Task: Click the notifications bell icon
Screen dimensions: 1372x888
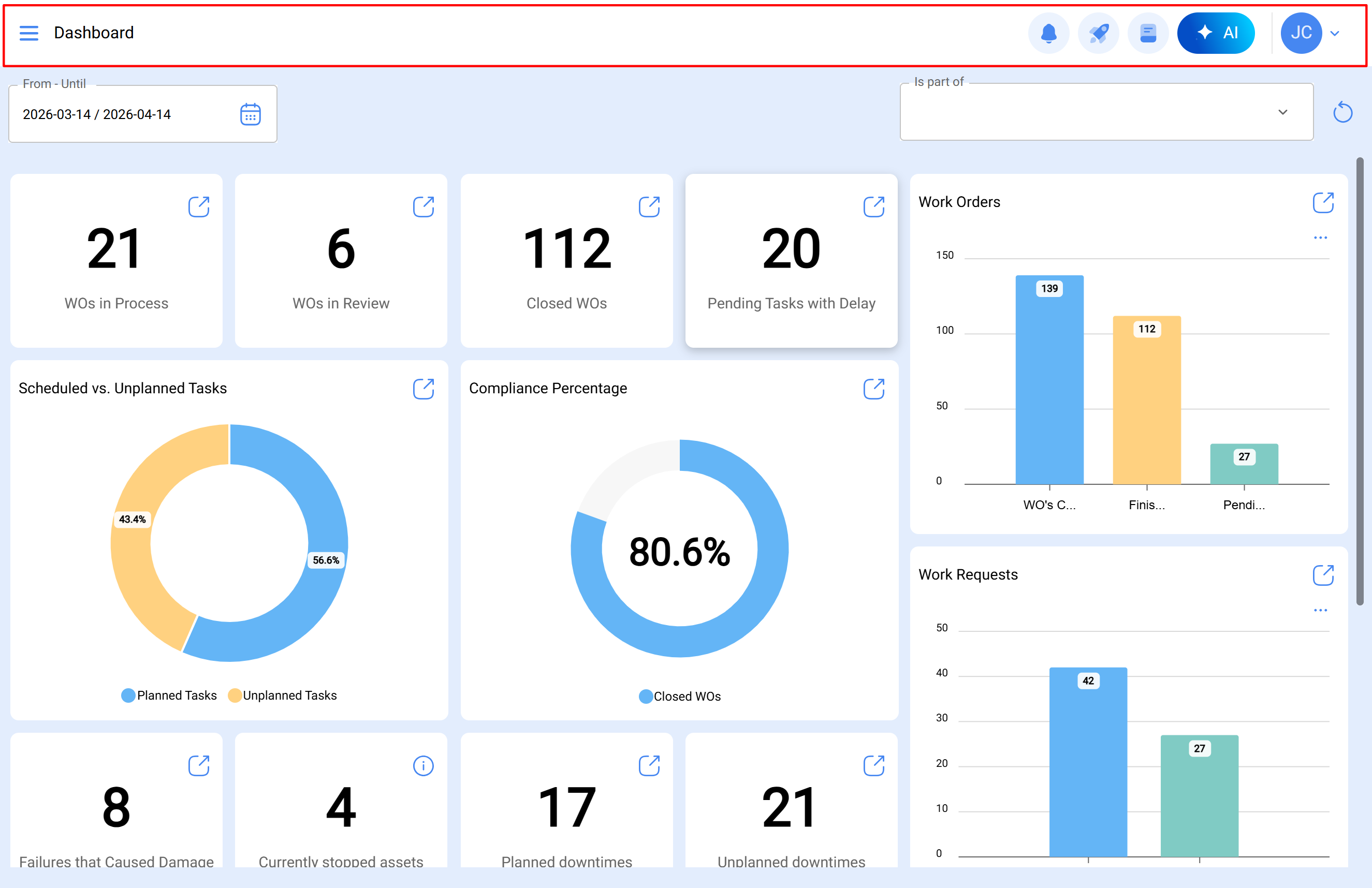Action: 1048,33
